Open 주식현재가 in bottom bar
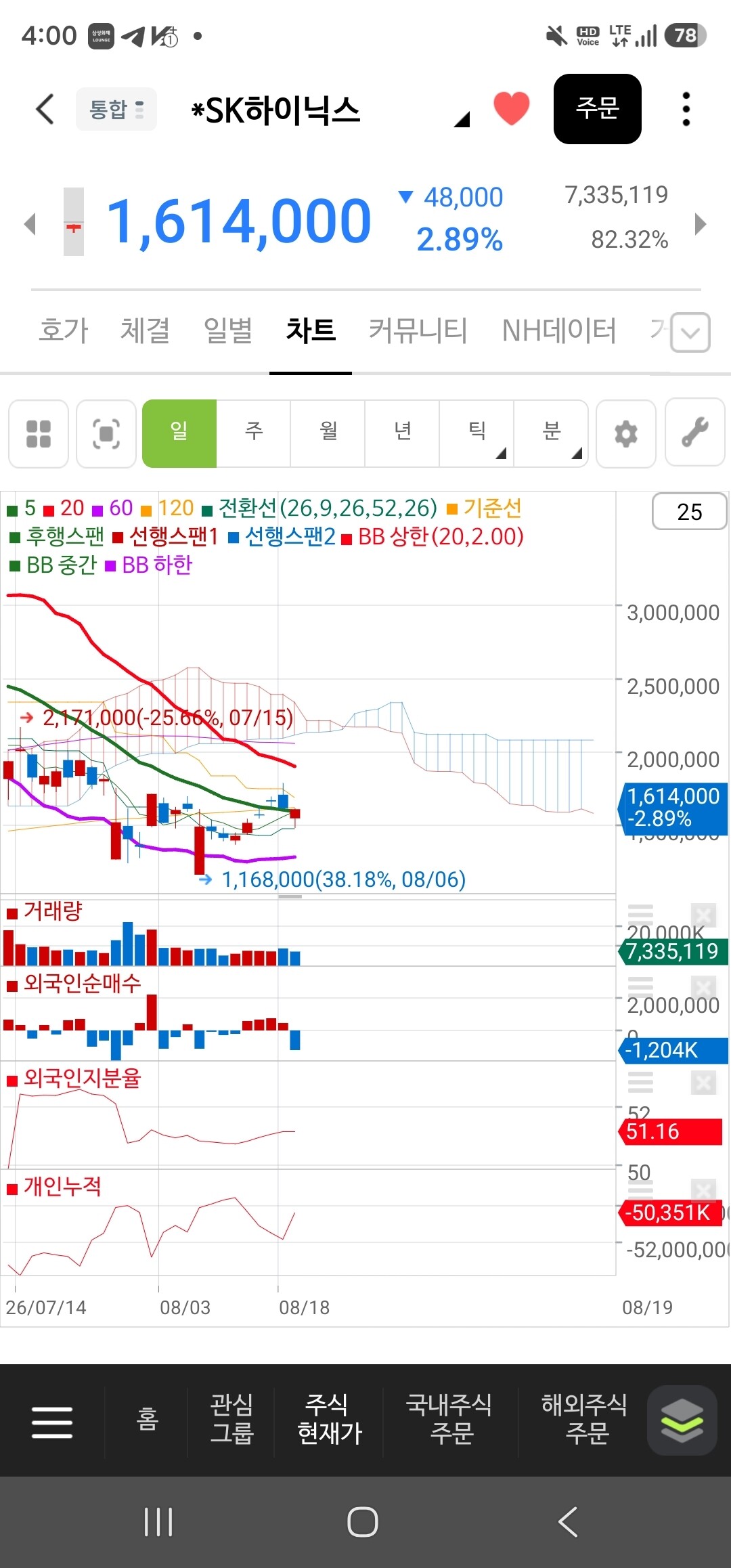The image size is (731, 1568). 330,1420
